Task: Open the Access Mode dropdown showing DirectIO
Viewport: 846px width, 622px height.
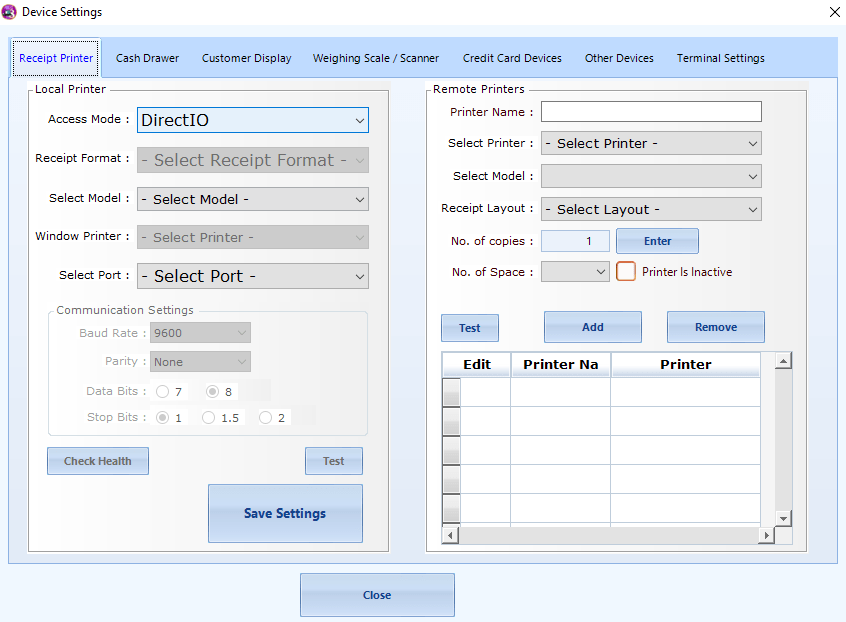Action: pos(253,120)
